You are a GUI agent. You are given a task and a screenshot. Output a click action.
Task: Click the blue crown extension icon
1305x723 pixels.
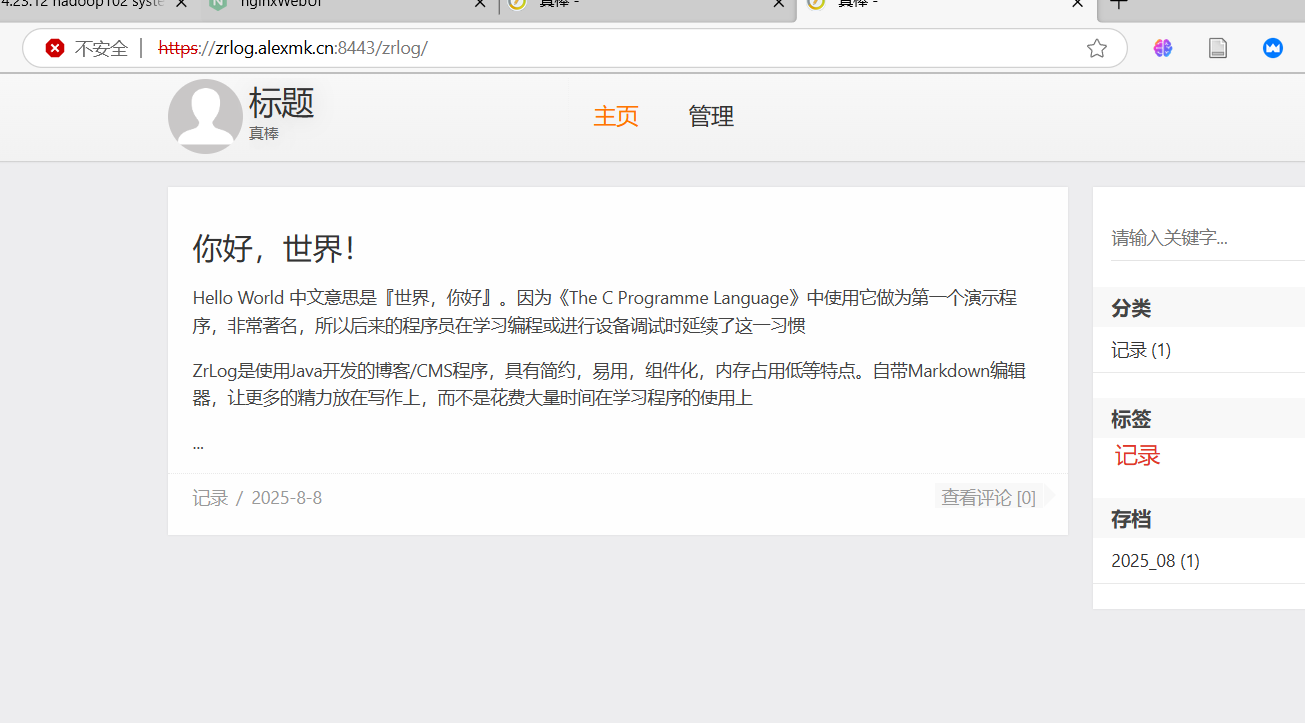pyautogui.click(x=1272, y=47)
